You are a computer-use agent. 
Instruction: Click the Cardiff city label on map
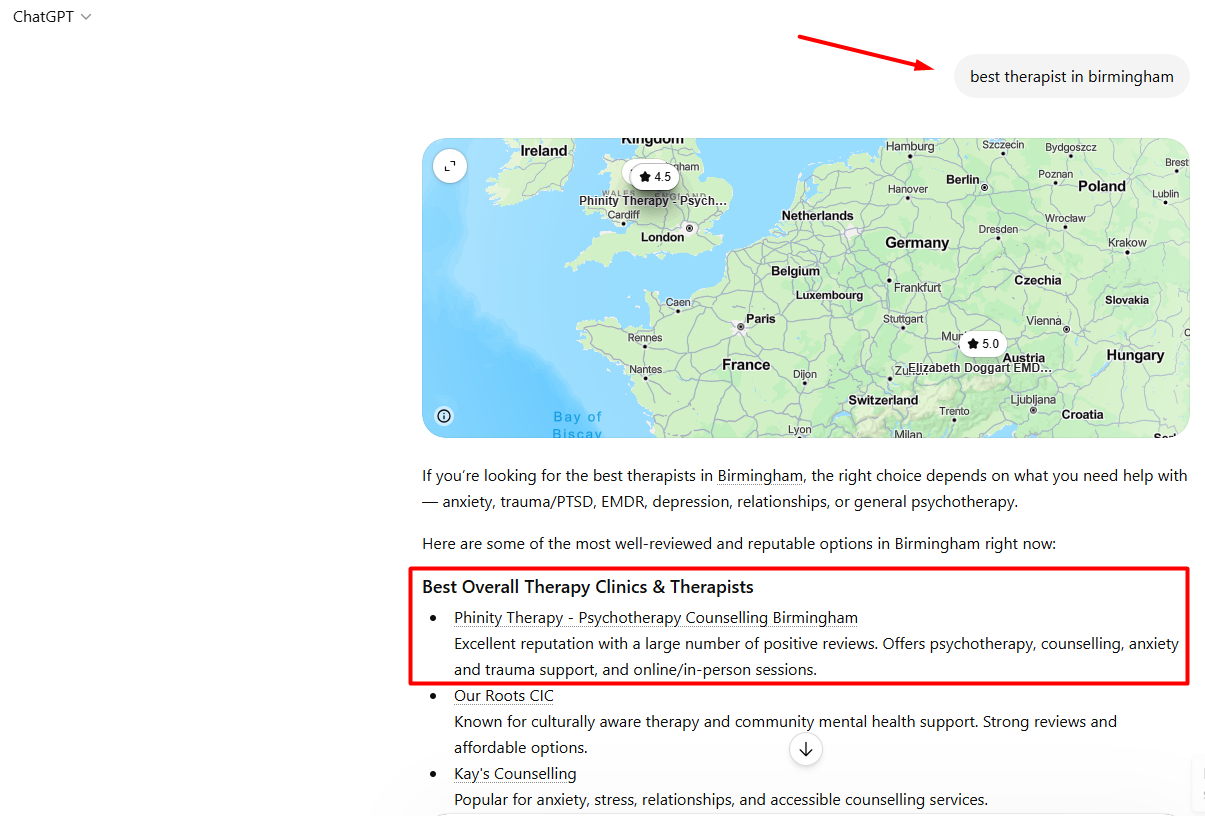(623, 215)
